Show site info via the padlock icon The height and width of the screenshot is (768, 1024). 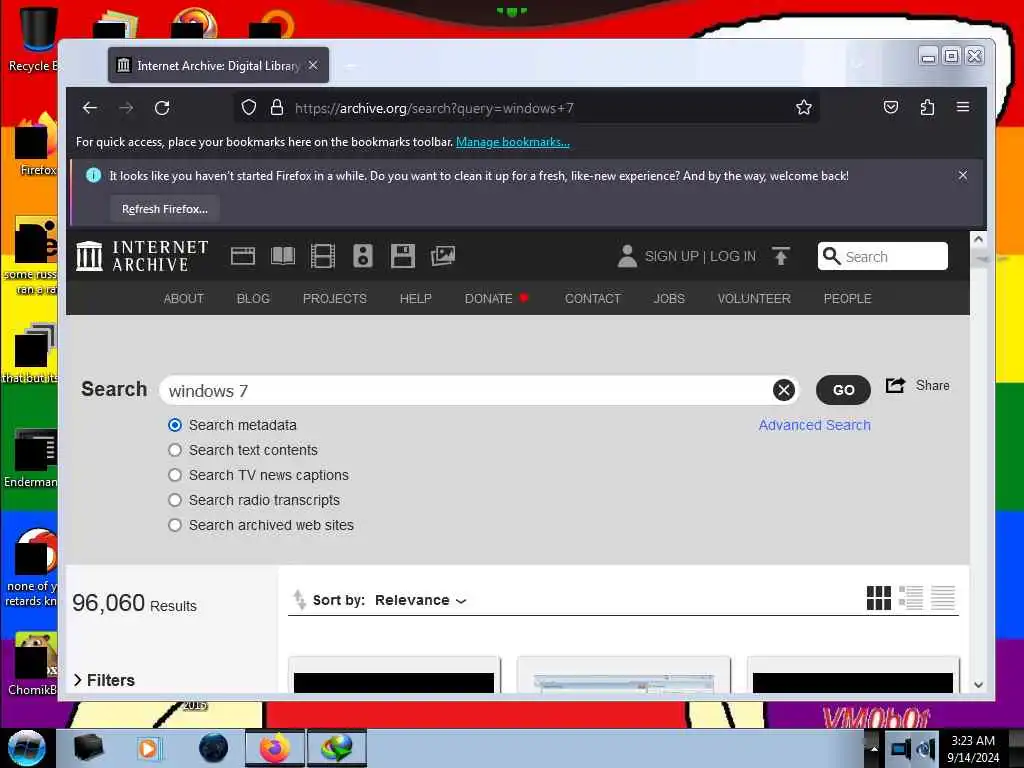(277, 107)
